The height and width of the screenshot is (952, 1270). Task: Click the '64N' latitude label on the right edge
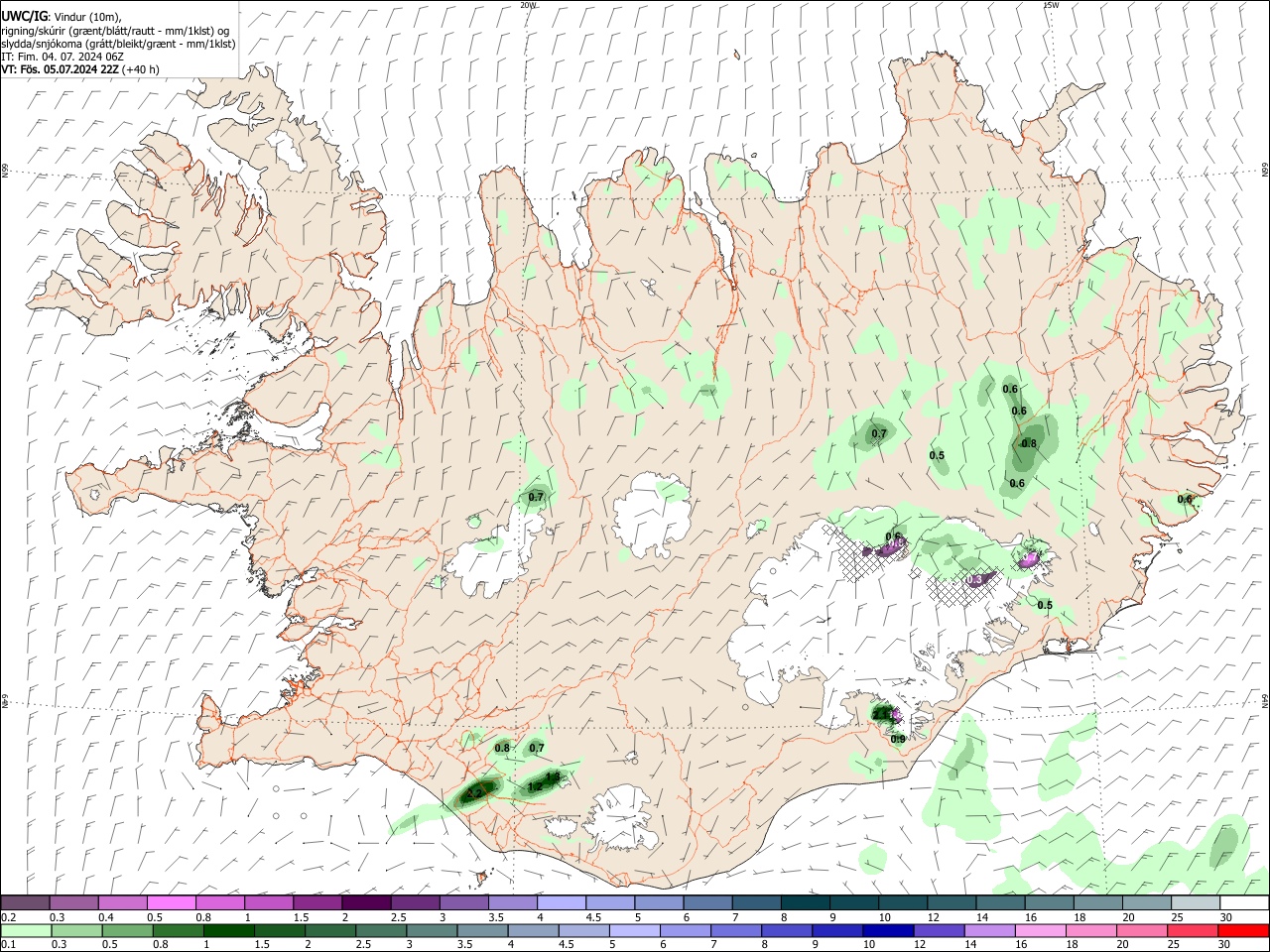1265,701
